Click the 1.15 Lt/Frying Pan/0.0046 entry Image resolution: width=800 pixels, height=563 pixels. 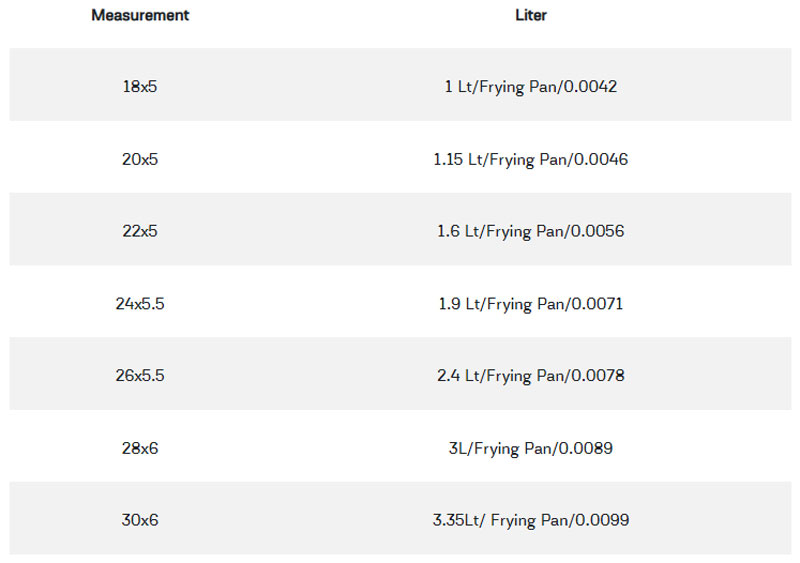[x=531, y=159]
